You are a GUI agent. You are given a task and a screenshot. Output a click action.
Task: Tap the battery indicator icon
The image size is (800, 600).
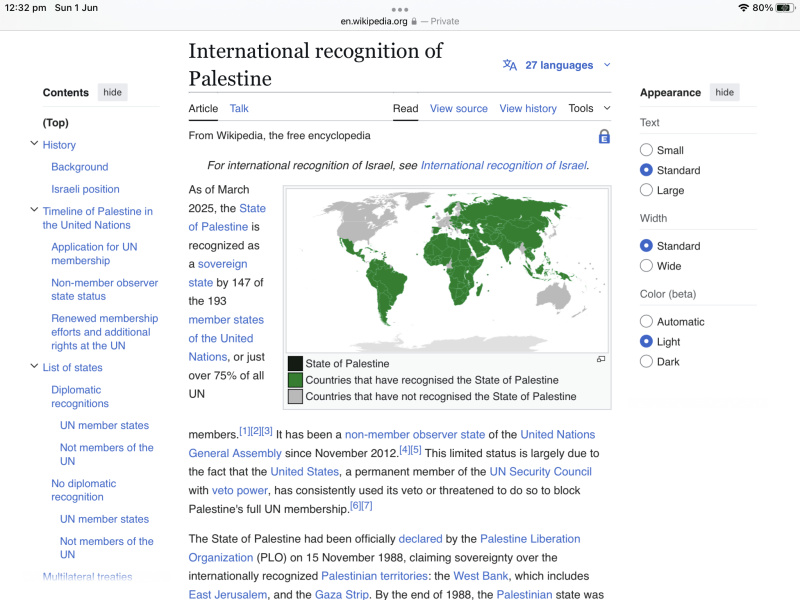point(784,8)
